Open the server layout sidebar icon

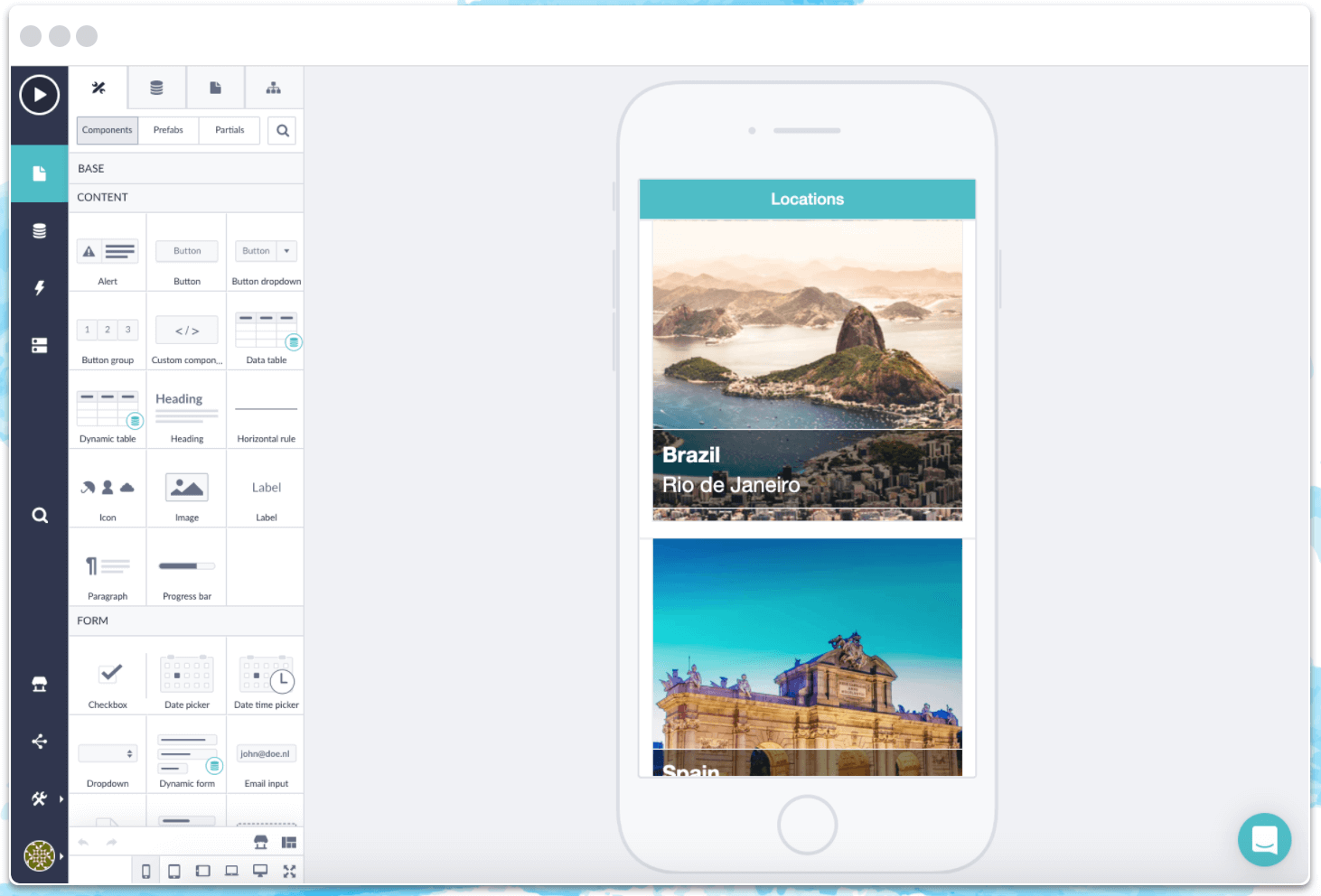click(40, 346)
